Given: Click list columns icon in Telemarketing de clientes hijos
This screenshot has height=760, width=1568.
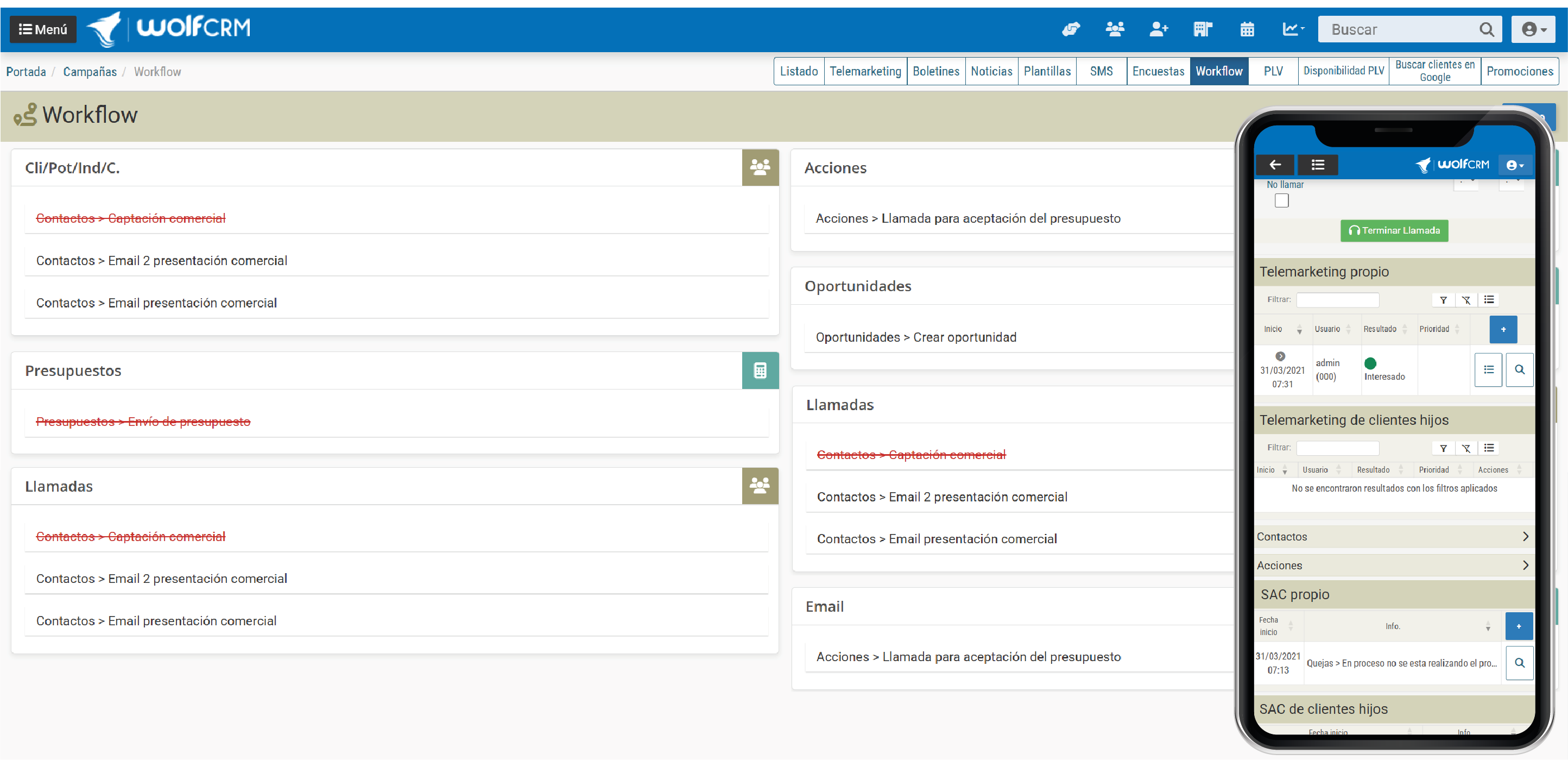Looking at the screenshot, I should tap(1488, 448).
